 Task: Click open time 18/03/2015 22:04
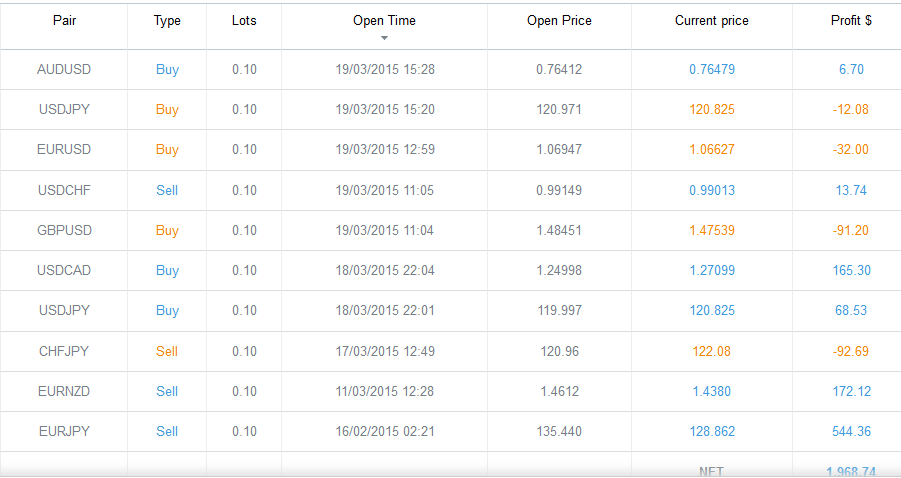(x=385, y=270)
